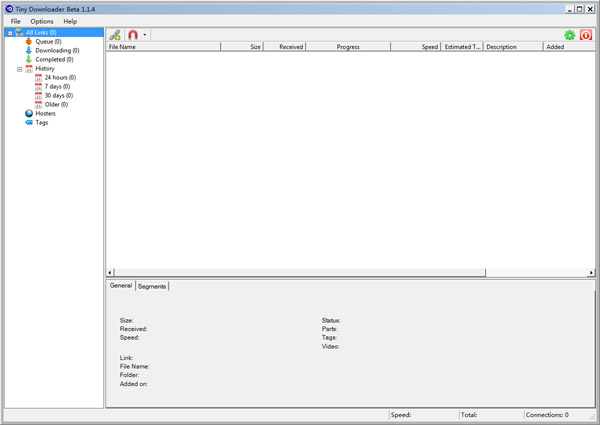Open the Options menu
Screen dimensions: 600x425
click(x=42, y=21)
